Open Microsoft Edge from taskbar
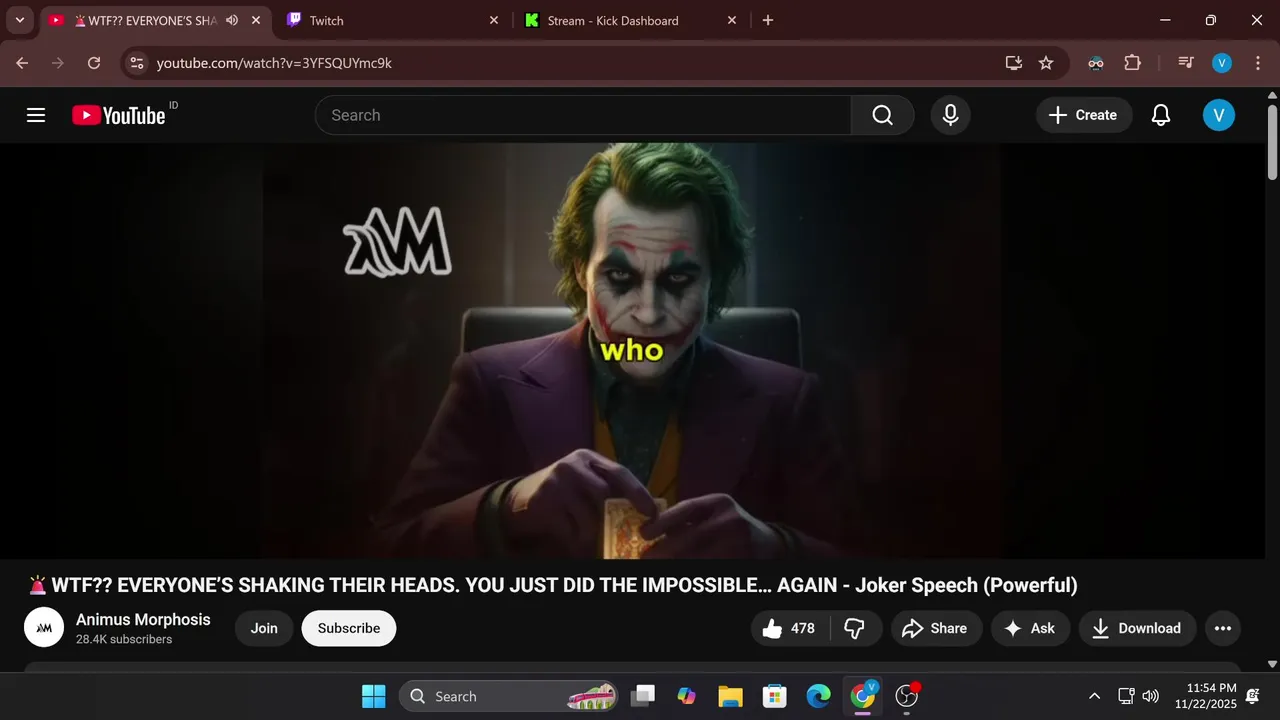Screen dimensions: 1280x720 click(819, 696)
